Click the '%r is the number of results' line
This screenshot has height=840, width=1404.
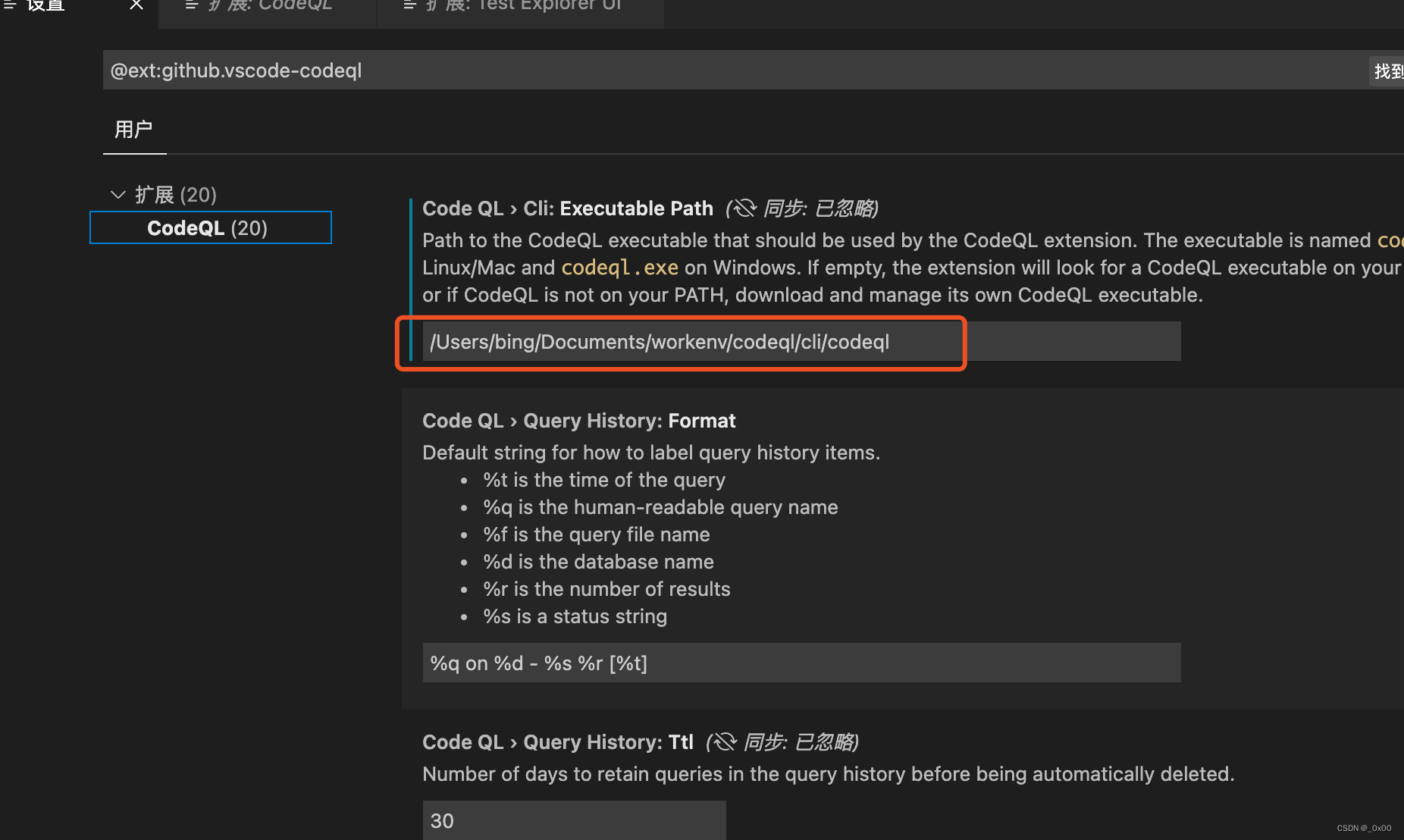coord(606,589)
